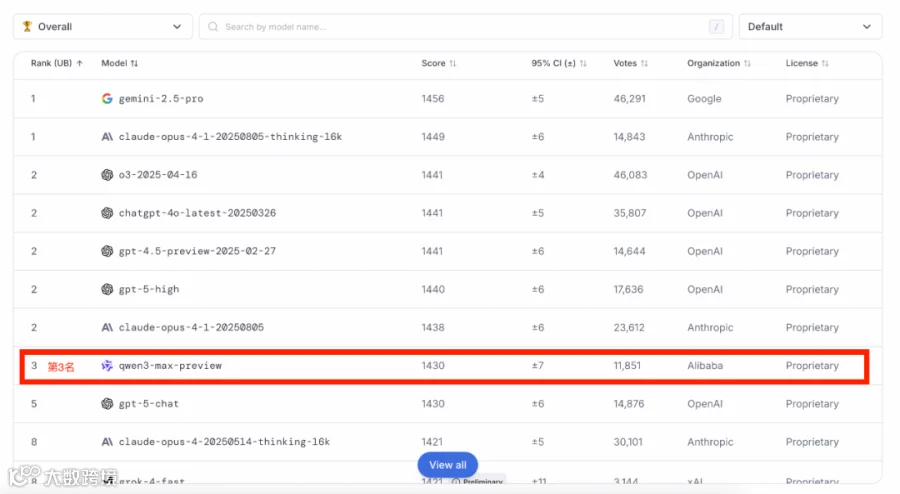
Task: Click the trophy icon beside Overall
Action: click(x=27, y=26)
